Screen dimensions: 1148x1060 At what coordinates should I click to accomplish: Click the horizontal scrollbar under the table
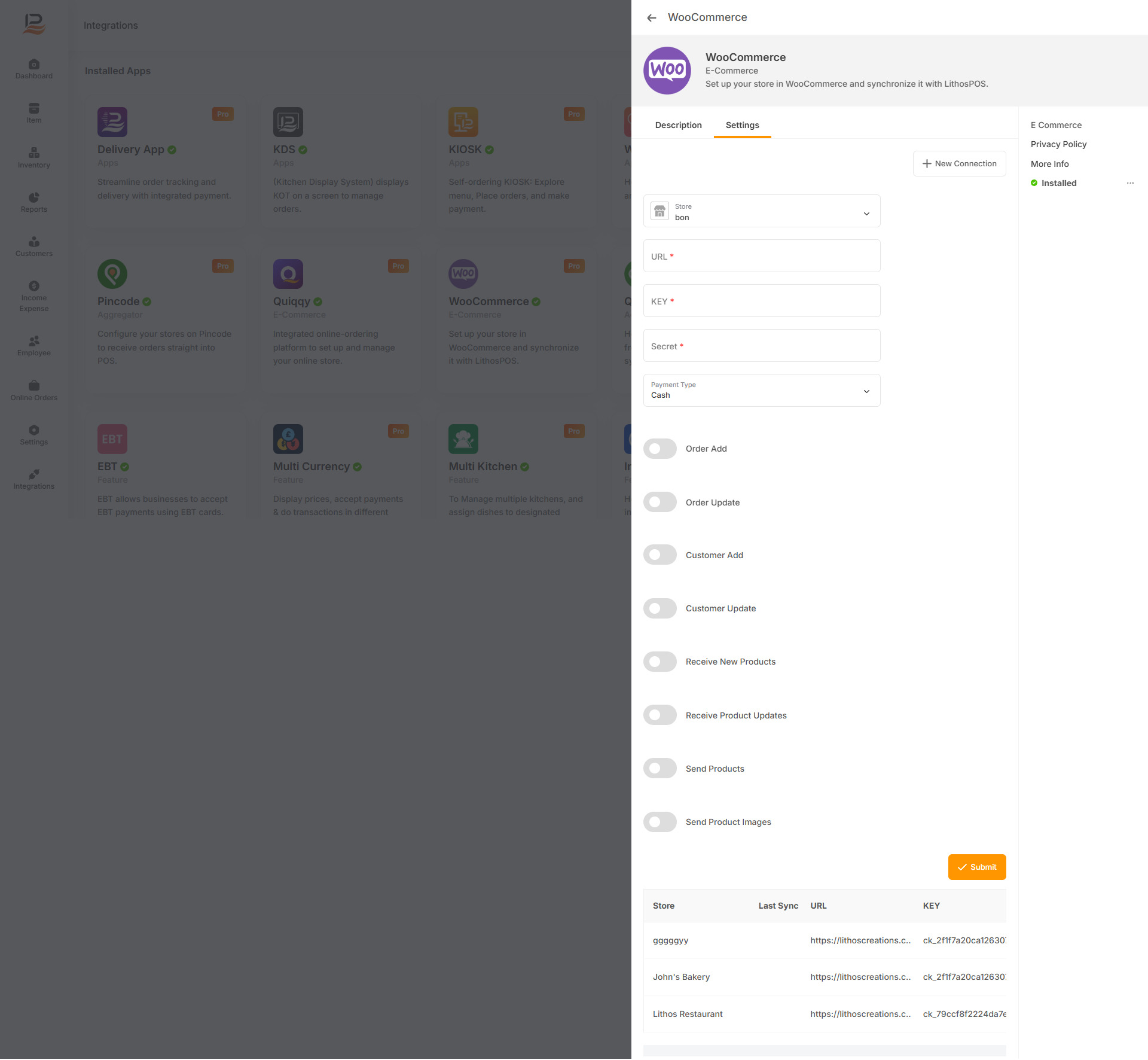(x=825, y=1050)
